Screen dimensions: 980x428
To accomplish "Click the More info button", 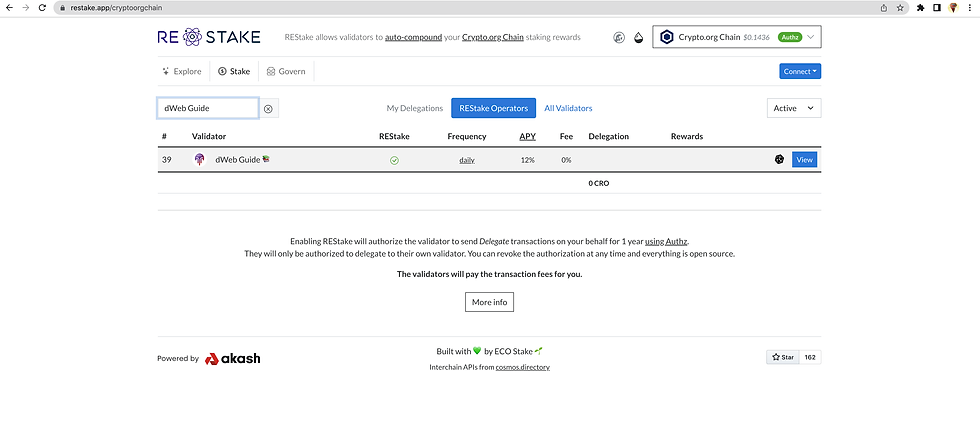I will coord(489,302).
